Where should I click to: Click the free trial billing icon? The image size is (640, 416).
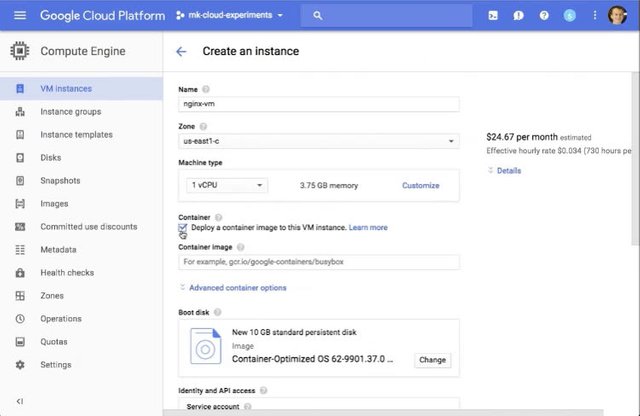point(570,16)
